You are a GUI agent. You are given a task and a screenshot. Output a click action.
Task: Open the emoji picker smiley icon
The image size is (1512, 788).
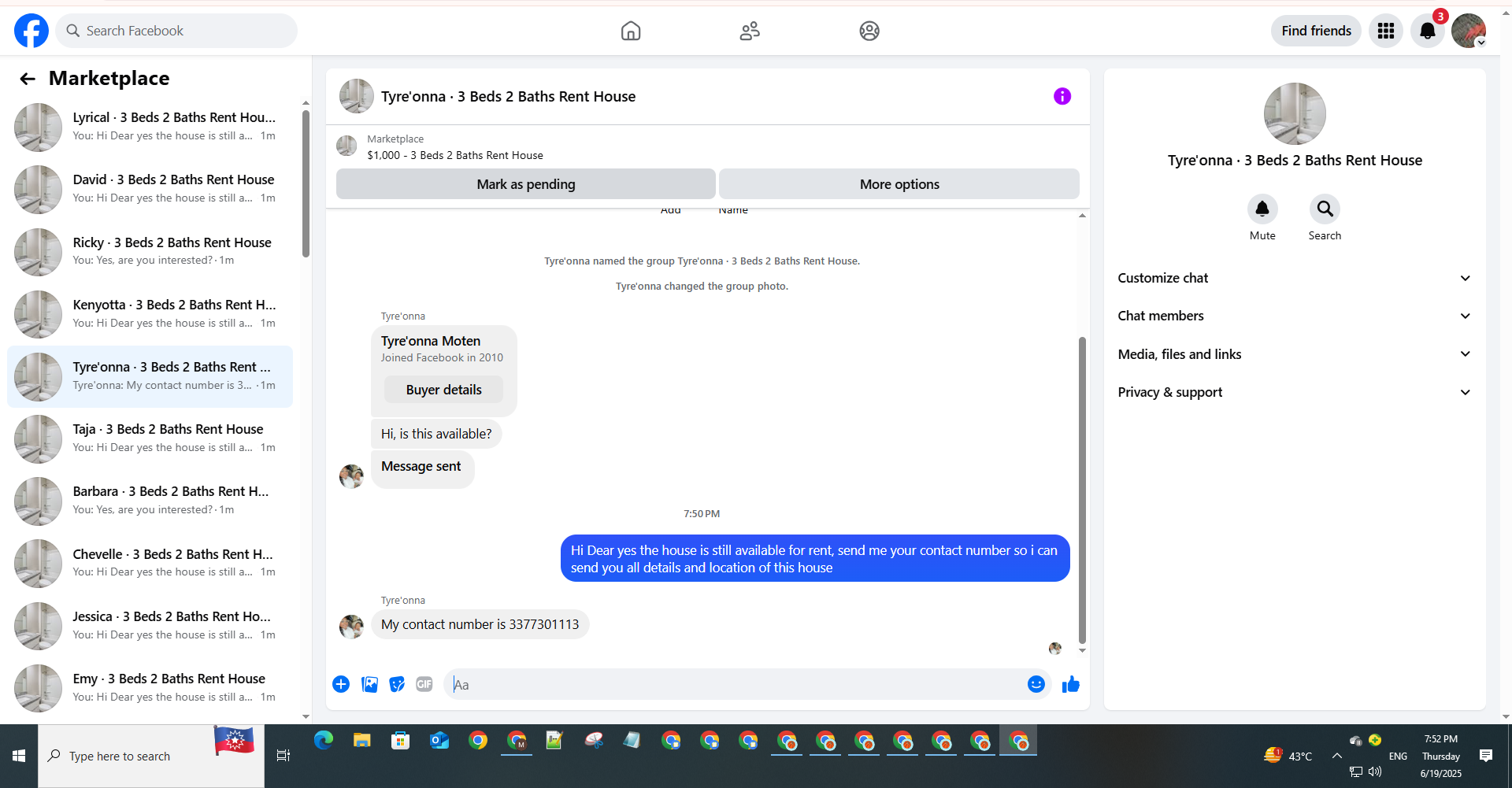click(x=1036, y=684)
